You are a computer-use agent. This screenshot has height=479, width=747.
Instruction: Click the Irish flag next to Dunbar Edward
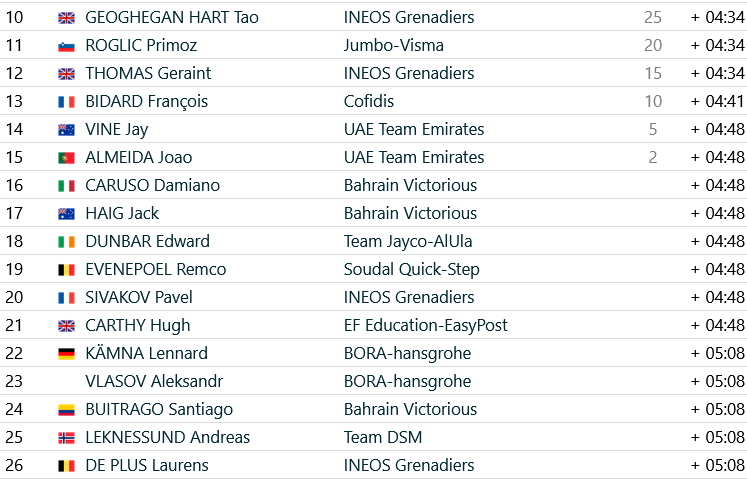click(66, 242)
